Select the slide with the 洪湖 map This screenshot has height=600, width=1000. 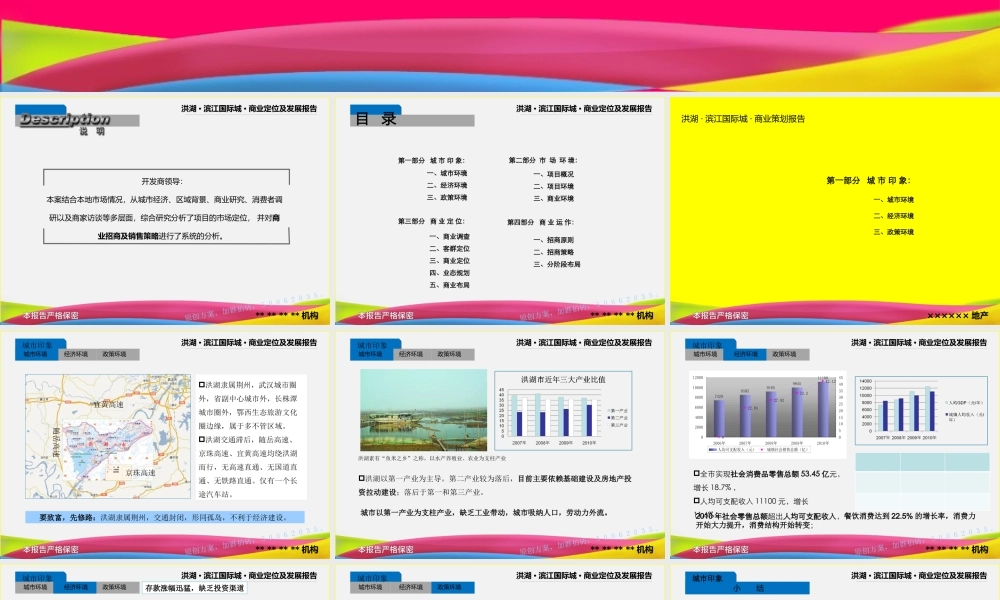pyautogui.click(x=165, y=445)
